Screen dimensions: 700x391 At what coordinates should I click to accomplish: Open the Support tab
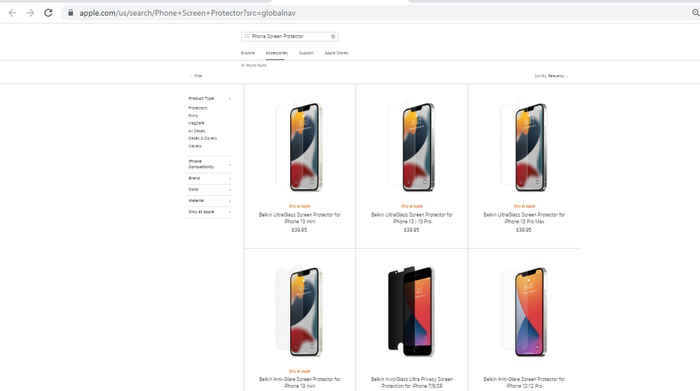click(306, 53)
